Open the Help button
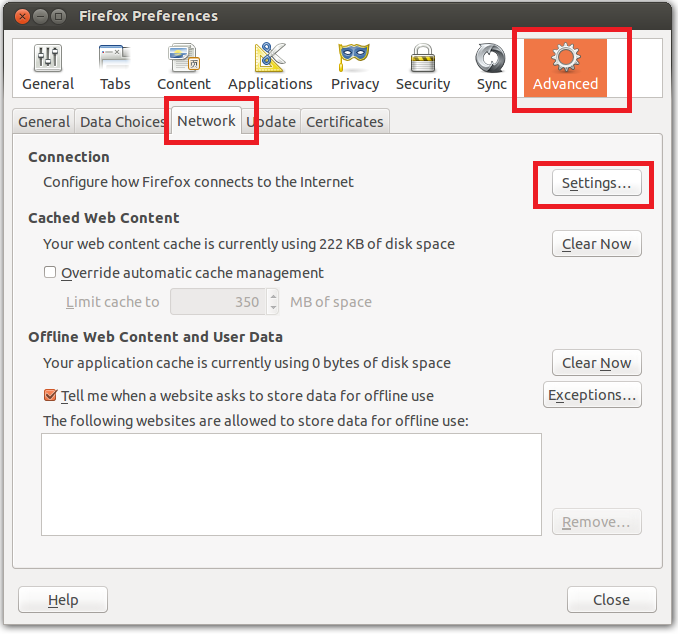 coord(63,600)
